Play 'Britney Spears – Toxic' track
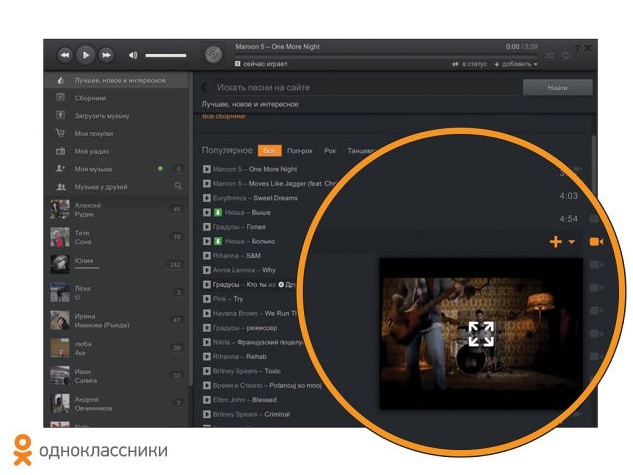The image size is (633, 475). click(x=207, y=371)
